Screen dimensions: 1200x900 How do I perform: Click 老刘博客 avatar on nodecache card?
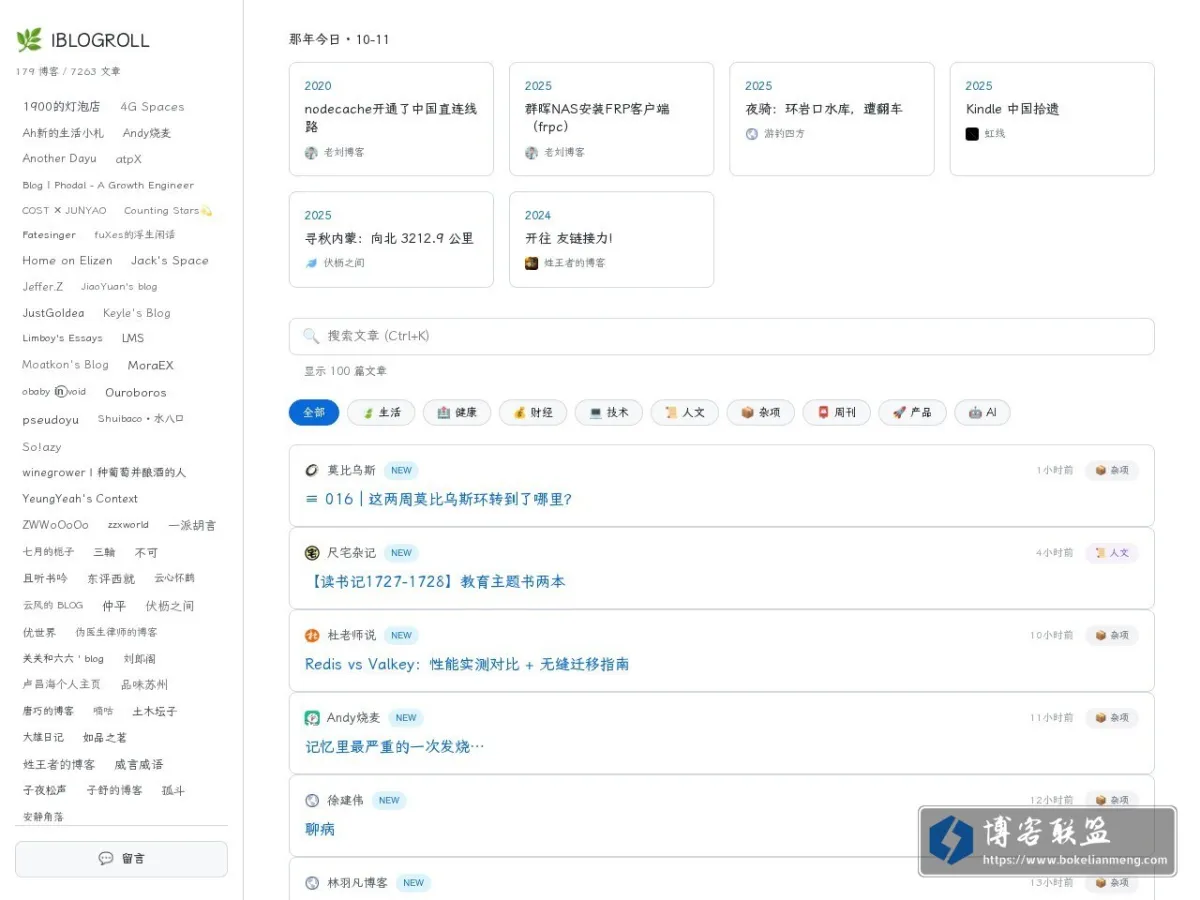tap(311, 153)
